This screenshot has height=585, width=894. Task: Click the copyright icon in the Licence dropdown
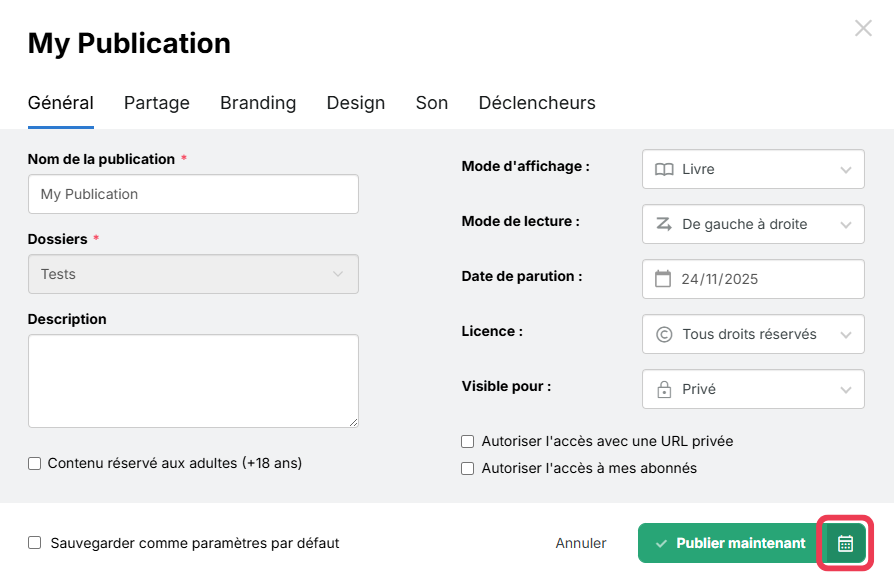point(664,334)
